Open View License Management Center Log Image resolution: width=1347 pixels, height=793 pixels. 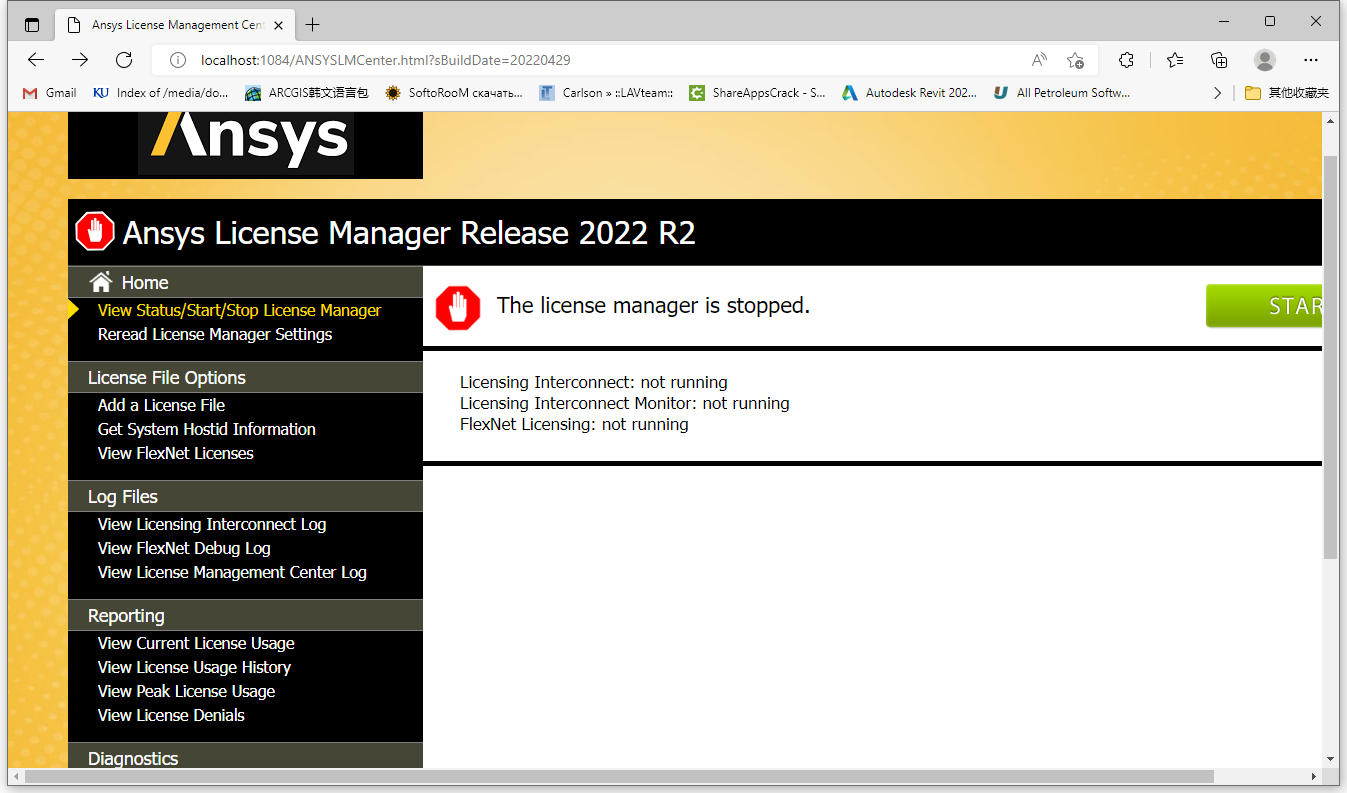[x=232, y=572]
